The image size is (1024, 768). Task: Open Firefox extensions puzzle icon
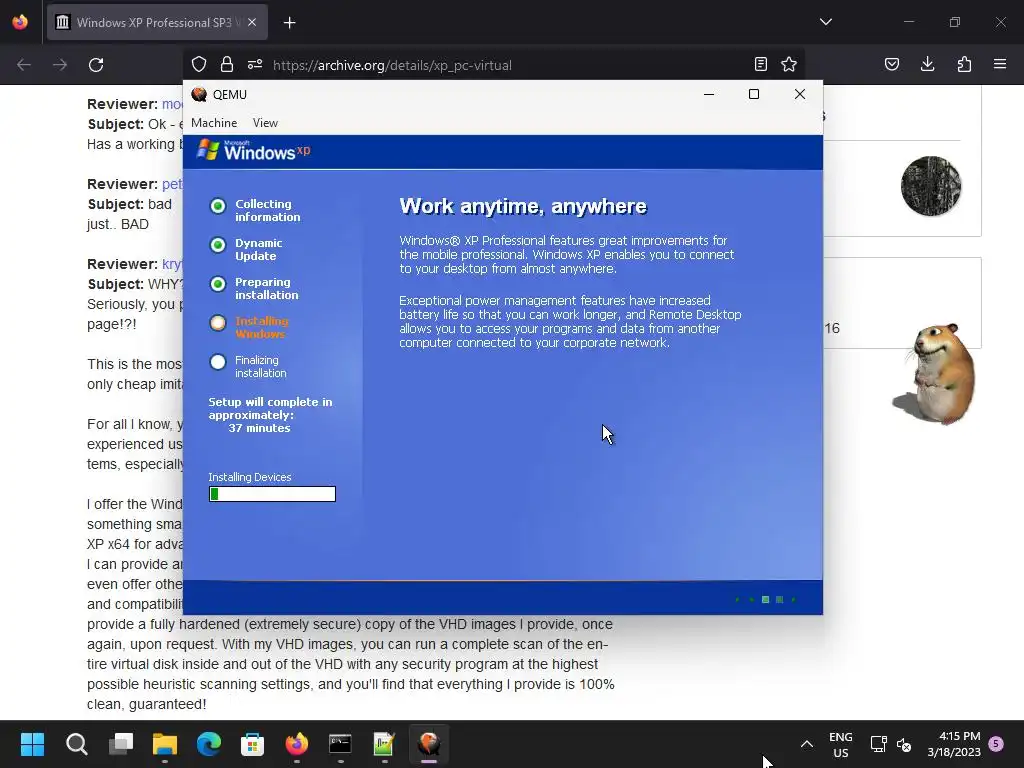tap(964, 64)
